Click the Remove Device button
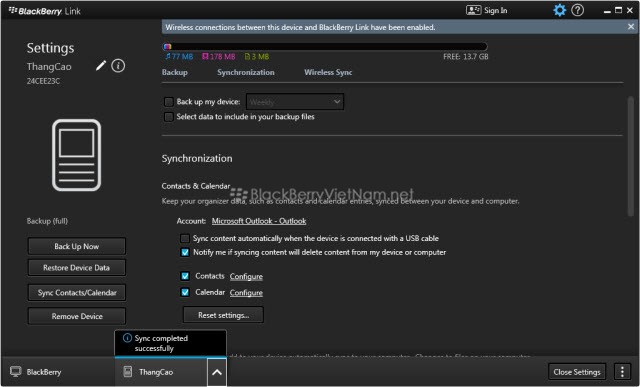 pos(77,316)
